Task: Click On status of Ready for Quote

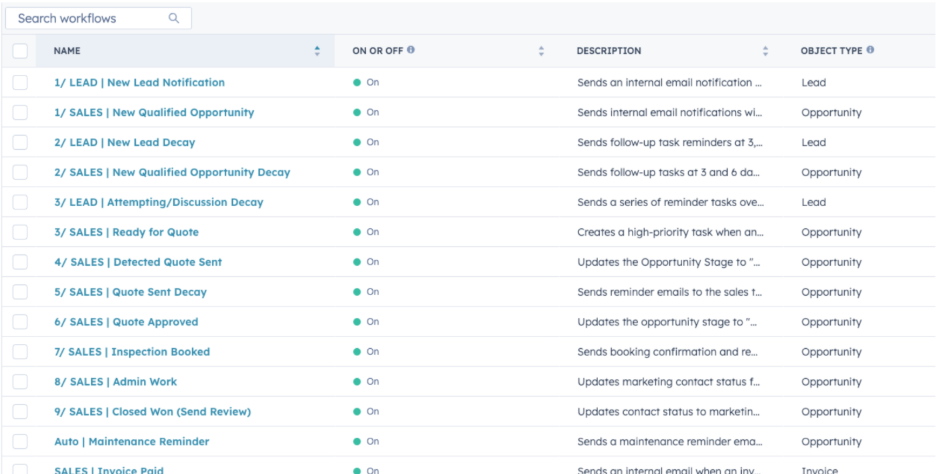Action: pos(366,232)
